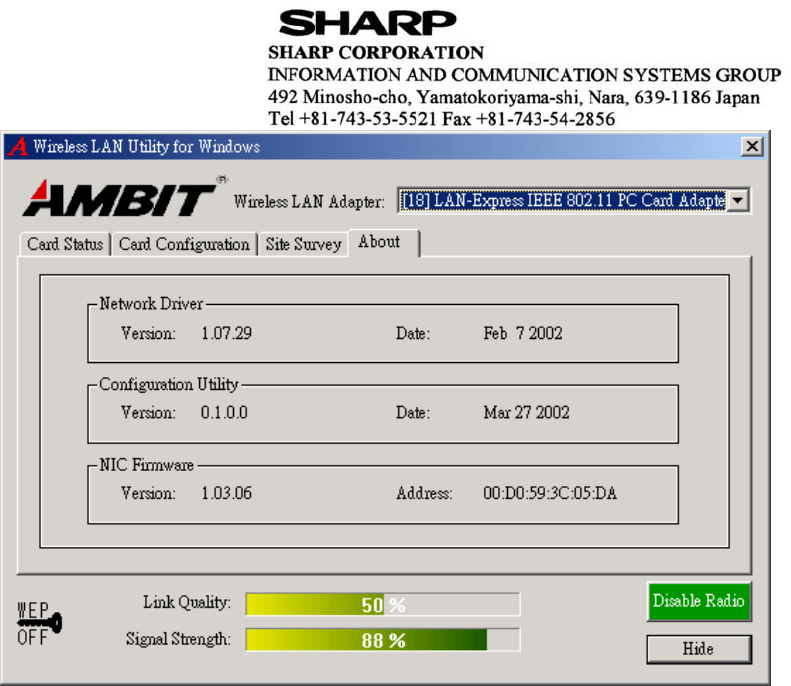Open the Wireless LAN Adapter dropdown arrow
This screenshot has height=686, width=791.
[x=738, y=200]
